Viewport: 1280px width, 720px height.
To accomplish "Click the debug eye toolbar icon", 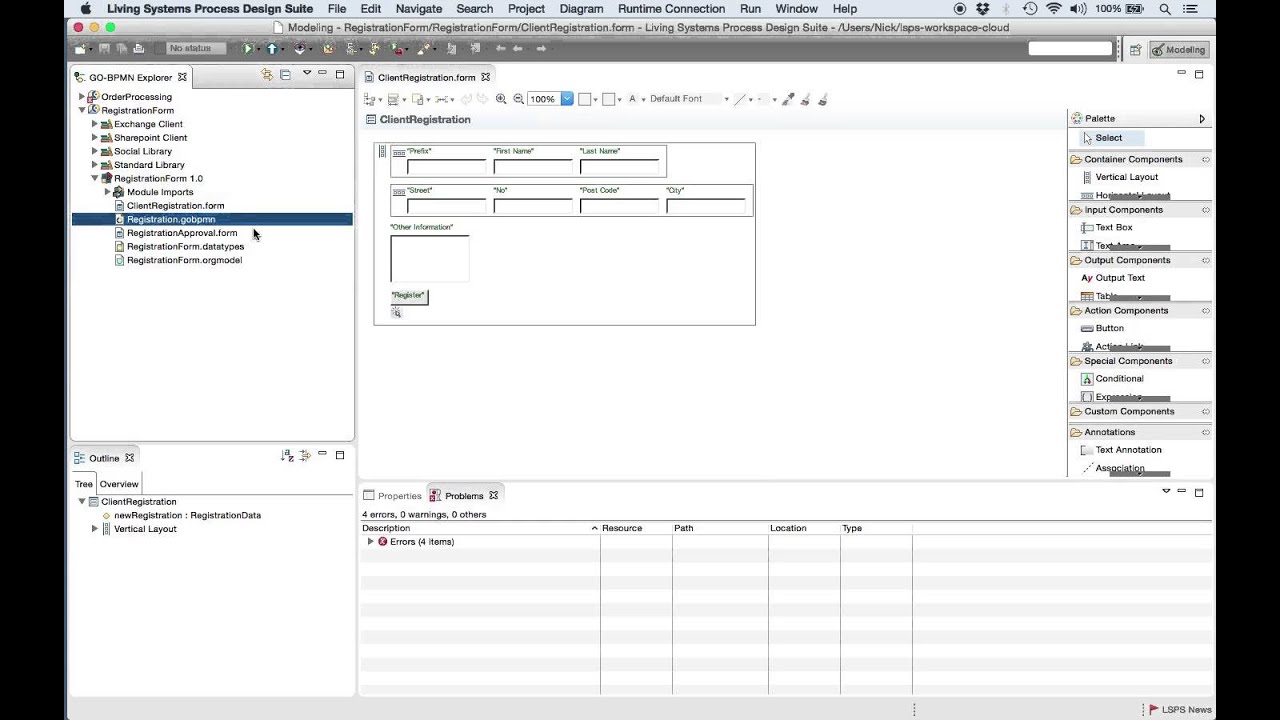I will pyautogui.click(x=299, y=48).
